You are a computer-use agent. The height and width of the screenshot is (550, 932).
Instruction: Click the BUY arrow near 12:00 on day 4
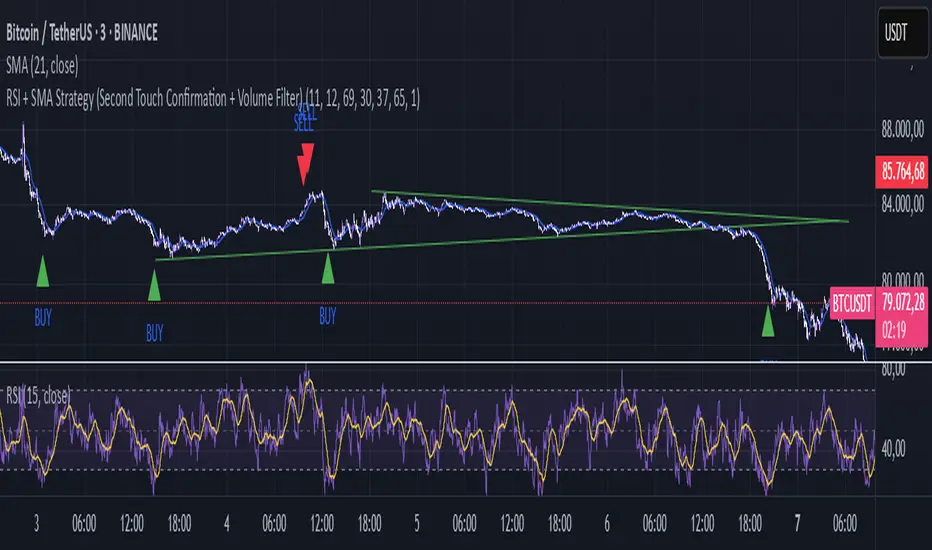[x=328, y=267]
